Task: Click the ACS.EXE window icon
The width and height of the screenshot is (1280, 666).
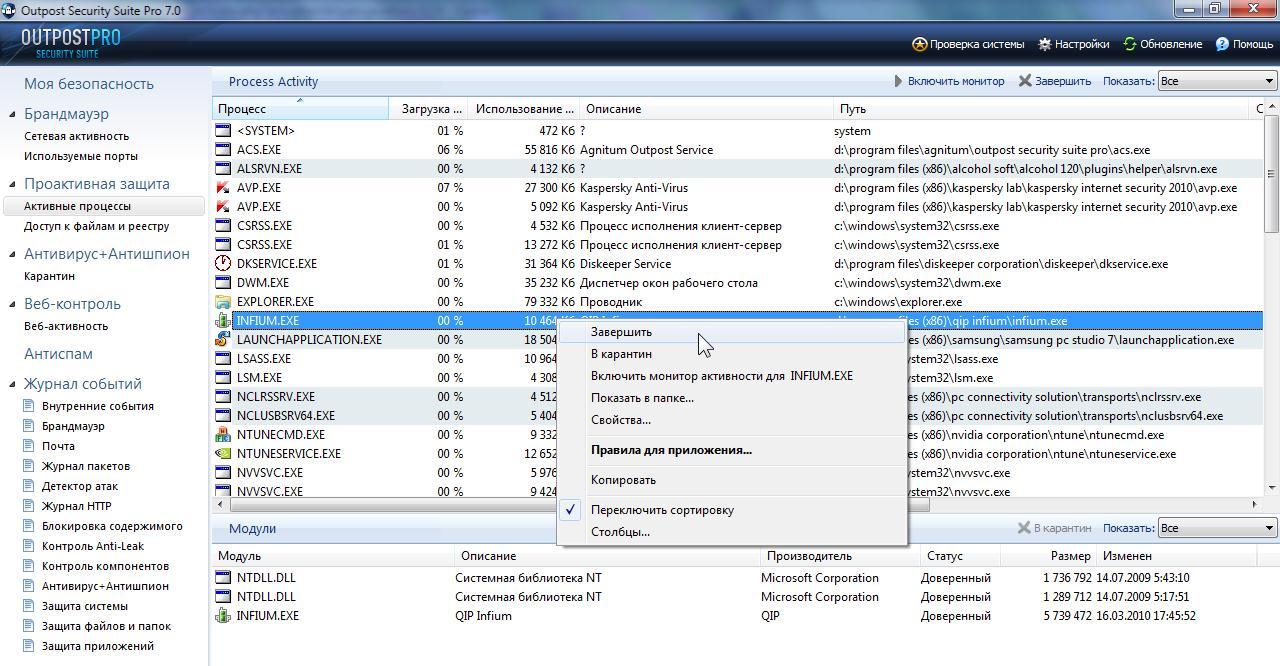Action: [223, 150]
